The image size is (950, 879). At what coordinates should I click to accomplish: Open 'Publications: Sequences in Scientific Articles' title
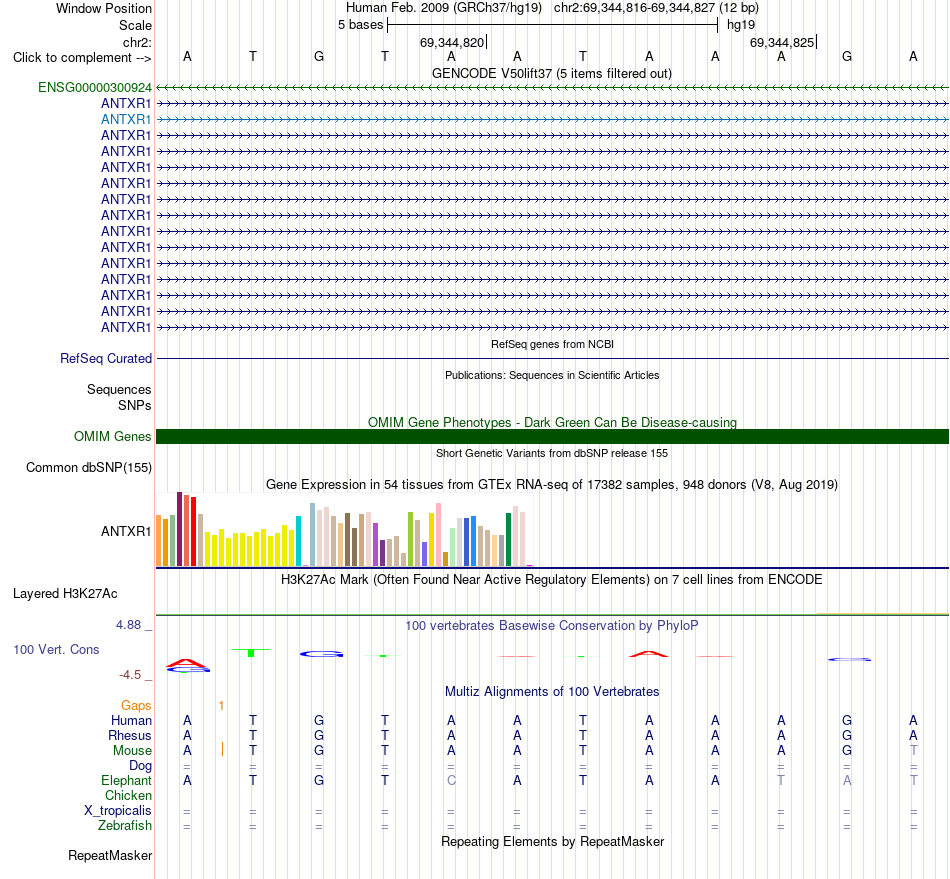click(552, 375)
